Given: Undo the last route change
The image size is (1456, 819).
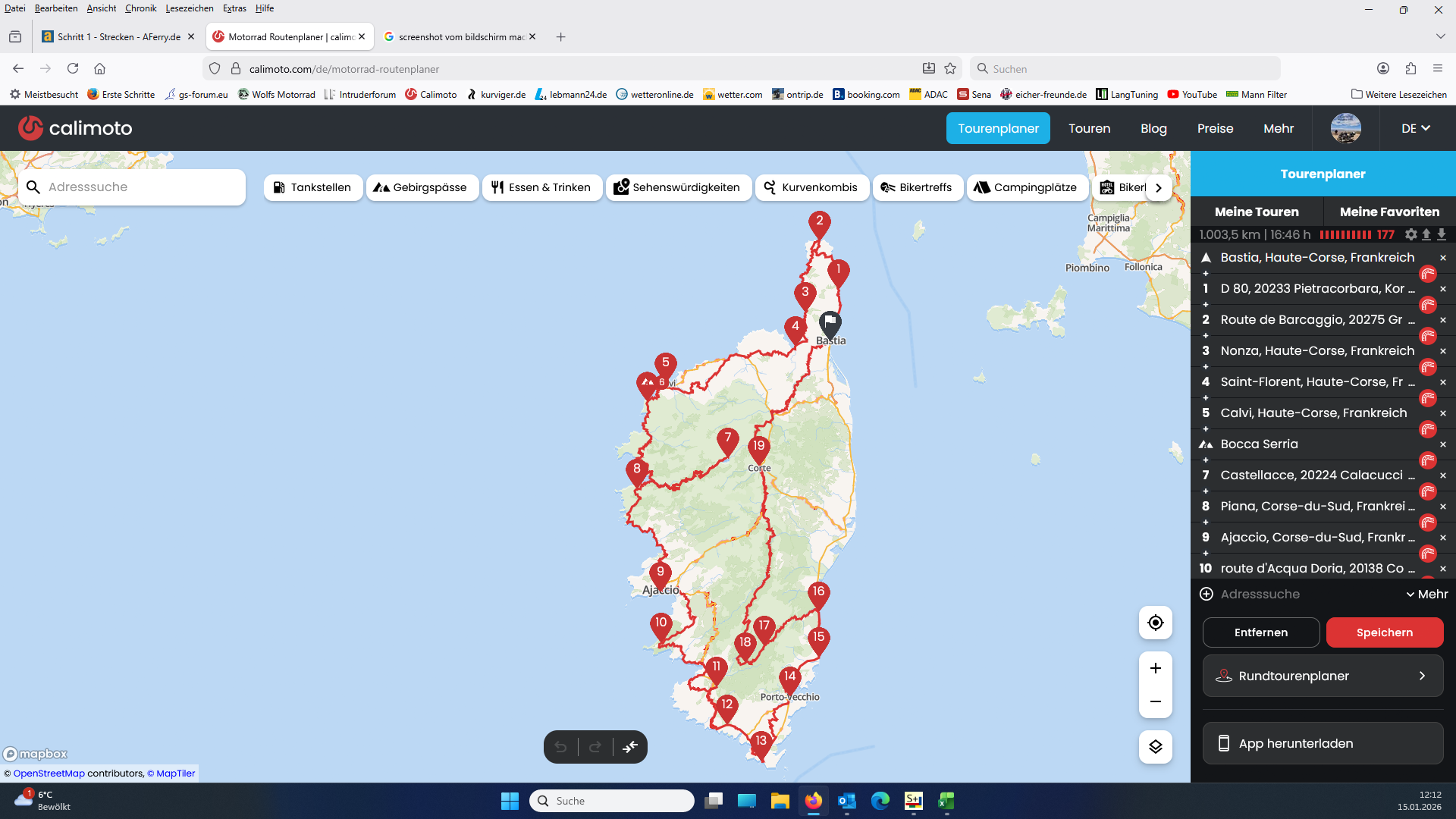Looking at the screenshot, I should pos(560,747).
